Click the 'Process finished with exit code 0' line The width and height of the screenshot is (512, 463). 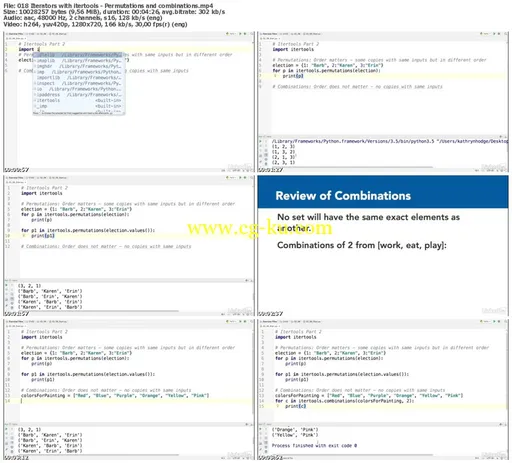click(x=314, y=446)
